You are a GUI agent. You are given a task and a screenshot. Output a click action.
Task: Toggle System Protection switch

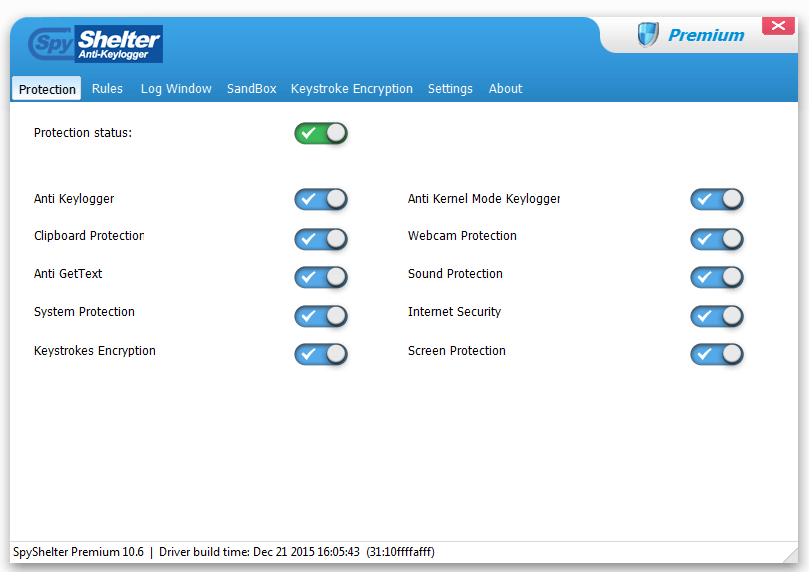pos(320,316)
